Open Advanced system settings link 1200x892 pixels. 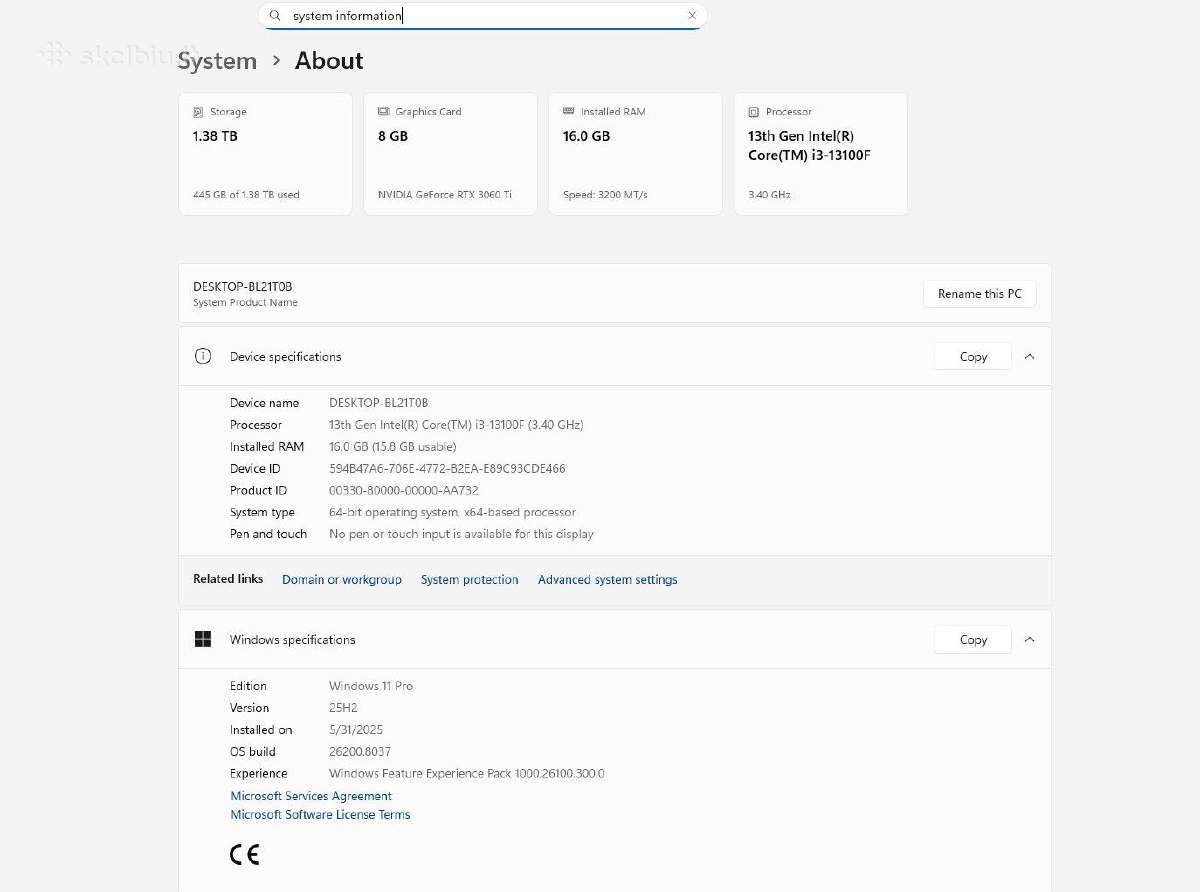[608, 580]
